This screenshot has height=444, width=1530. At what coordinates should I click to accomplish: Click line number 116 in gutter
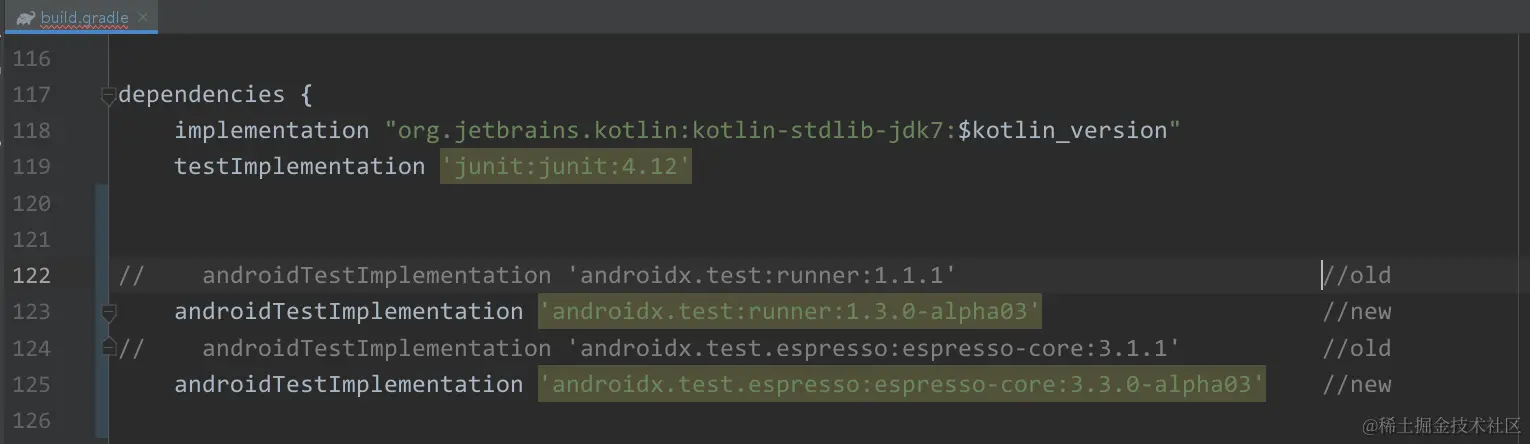(31, 59)
